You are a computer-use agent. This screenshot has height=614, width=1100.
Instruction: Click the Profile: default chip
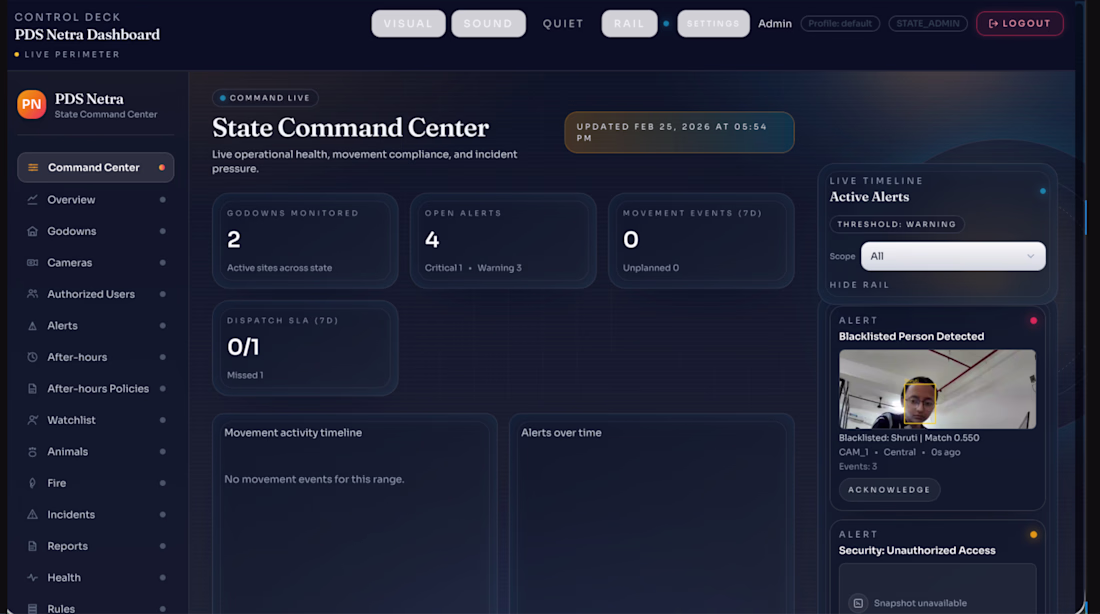click(x=840, y=23)
